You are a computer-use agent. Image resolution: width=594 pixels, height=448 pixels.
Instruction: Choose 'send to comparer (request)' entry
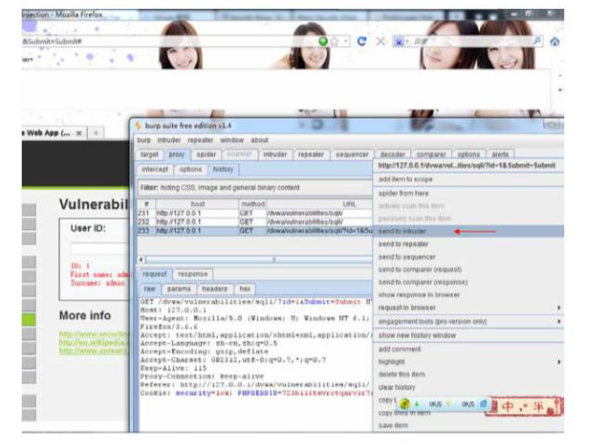point(468,270)
